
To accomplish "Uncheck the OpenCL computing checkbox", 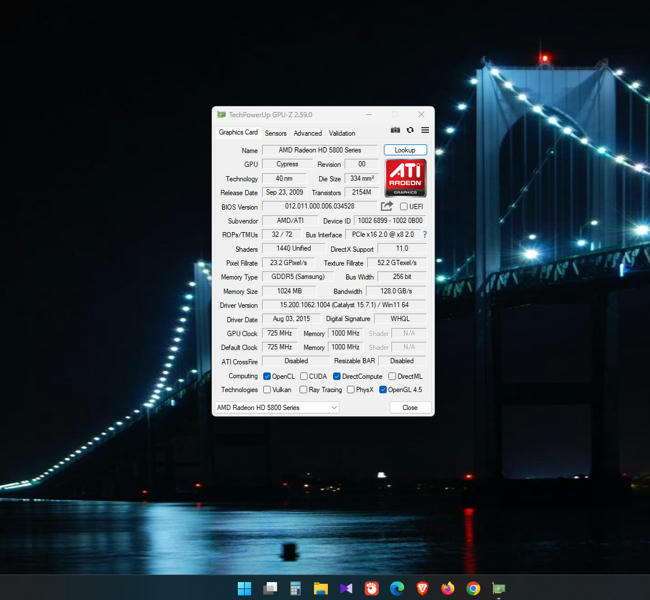I will tap(267, 377).
